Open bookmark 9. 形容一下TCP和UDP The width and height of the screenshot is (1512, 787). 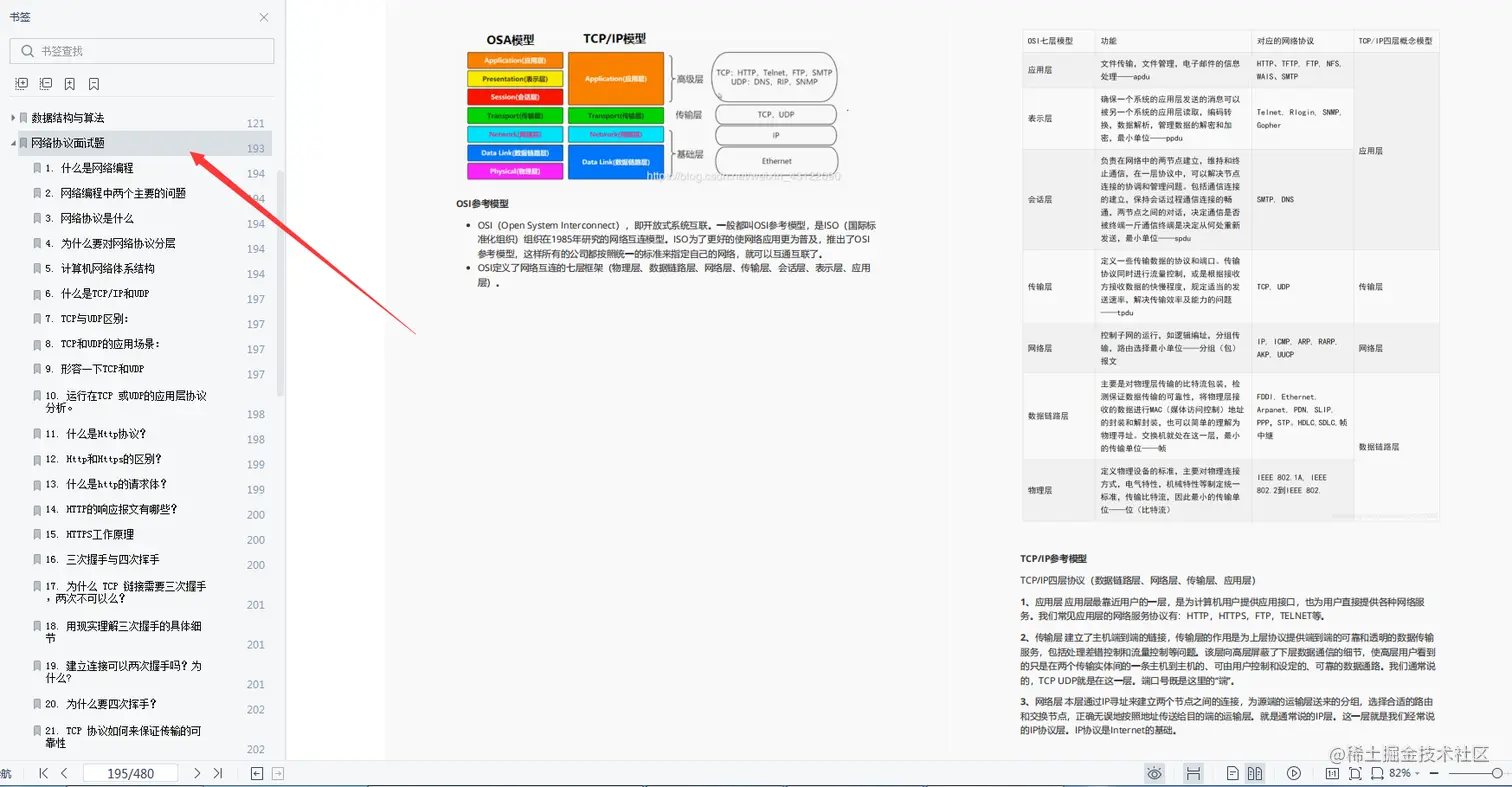[94, 369]
